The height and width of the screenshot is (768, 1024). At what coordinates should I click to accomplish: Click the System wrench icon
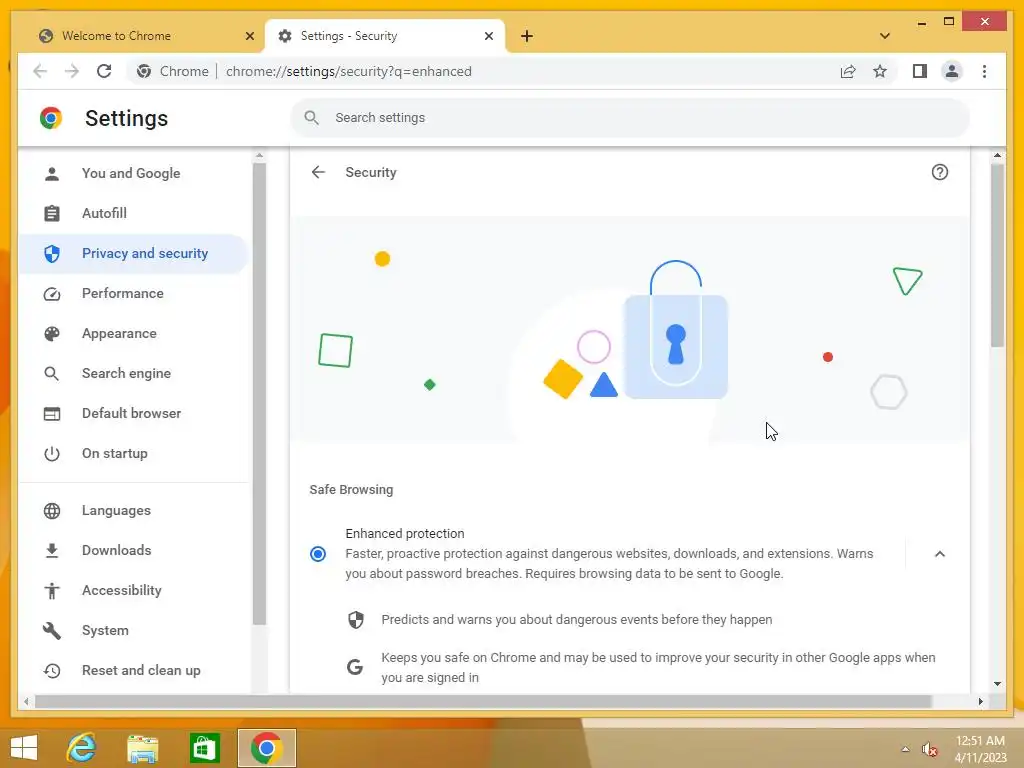point(52,630)
